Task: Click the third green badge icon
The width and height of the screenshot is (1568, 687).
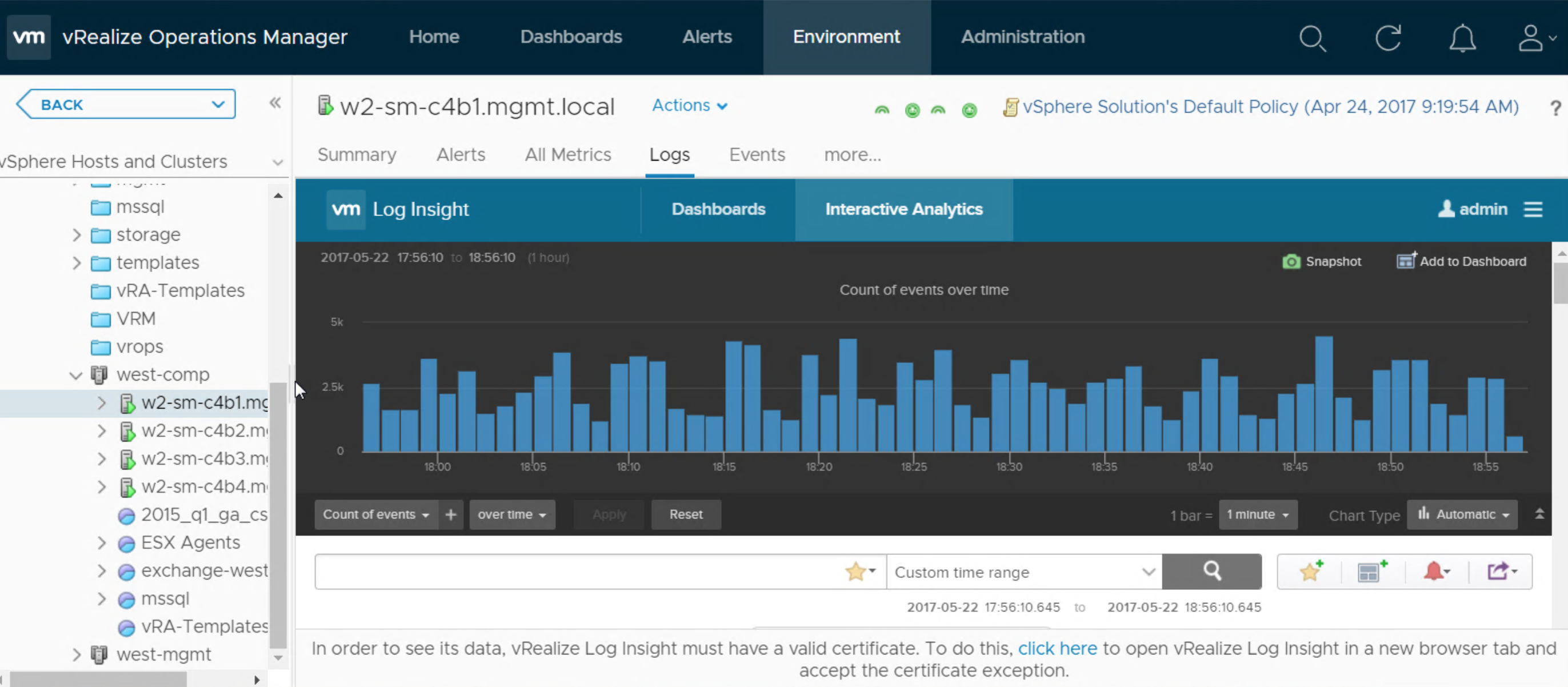Action: pyautogui.click(x=938, y=110)
